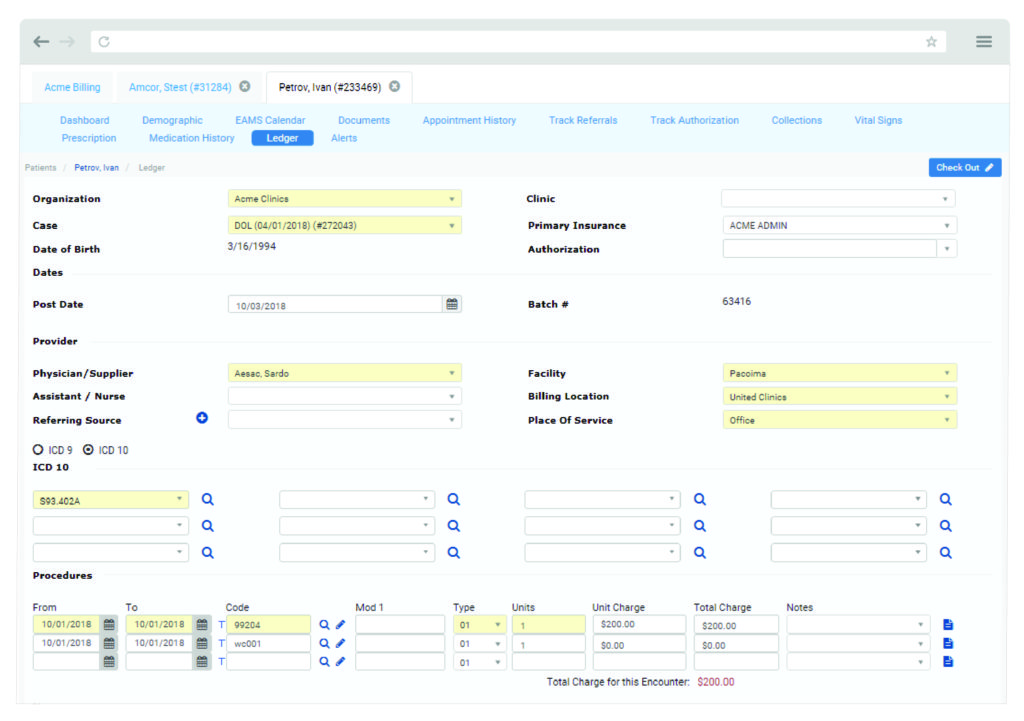Viewport: 1024px width, 721px height.
Task: Open the Case dropdown DOL (04/01/2018)
Action: 345,225
